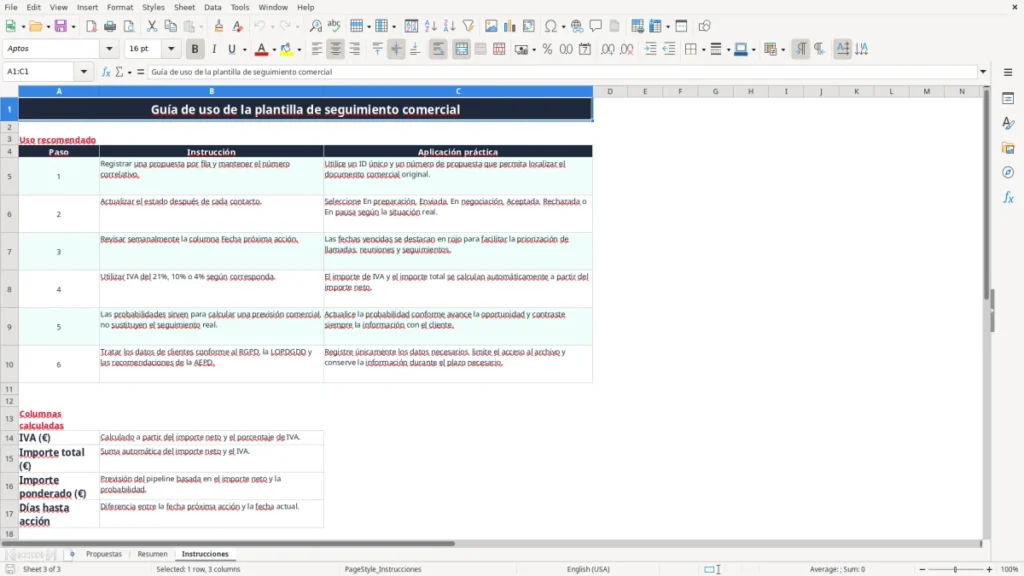The width and height of the screenshot is (1024, 576).
Task: Apply the red font color swatch
Action: 261,49
